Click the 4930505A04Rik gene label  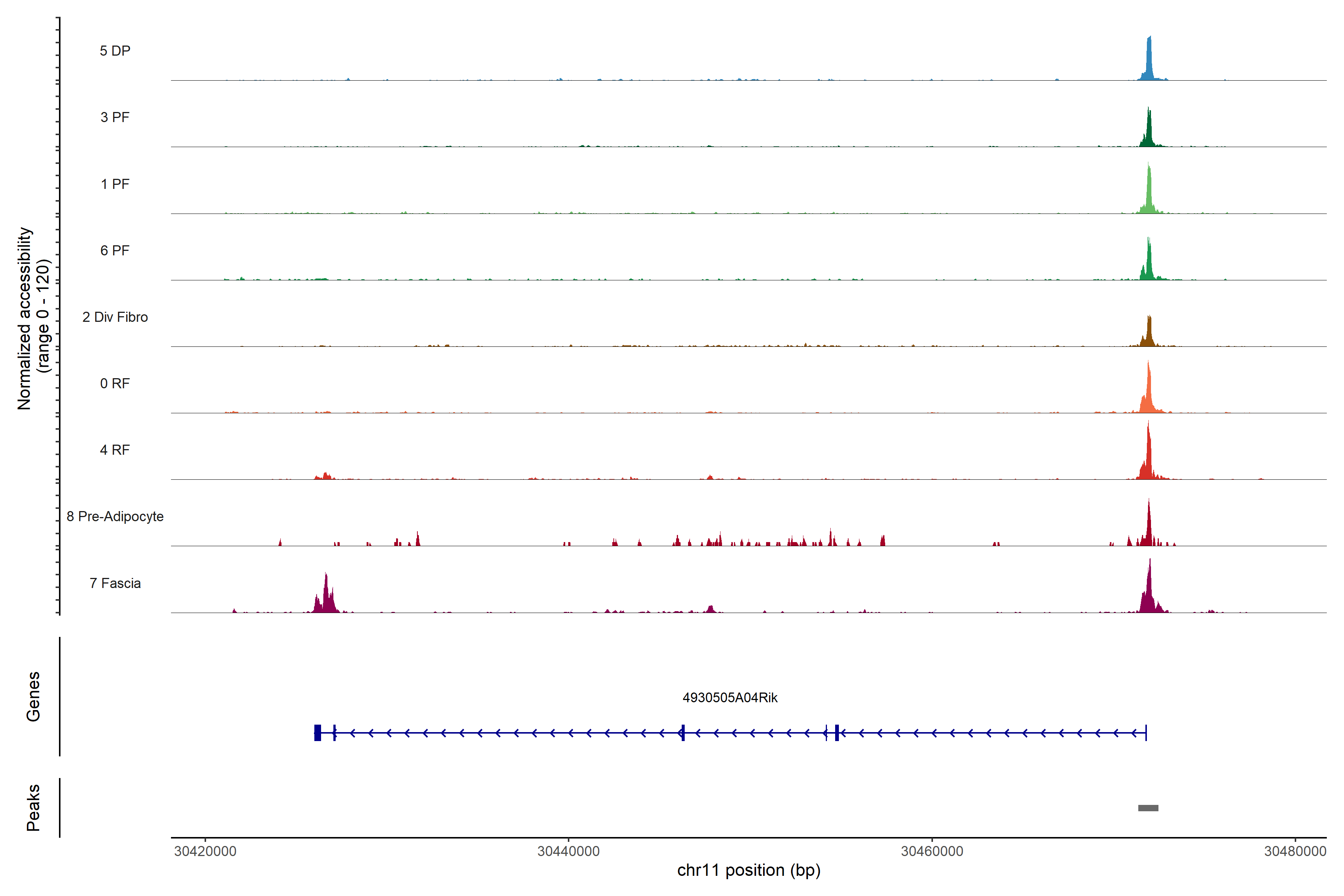pyautogui.click(x=730, y=698)
